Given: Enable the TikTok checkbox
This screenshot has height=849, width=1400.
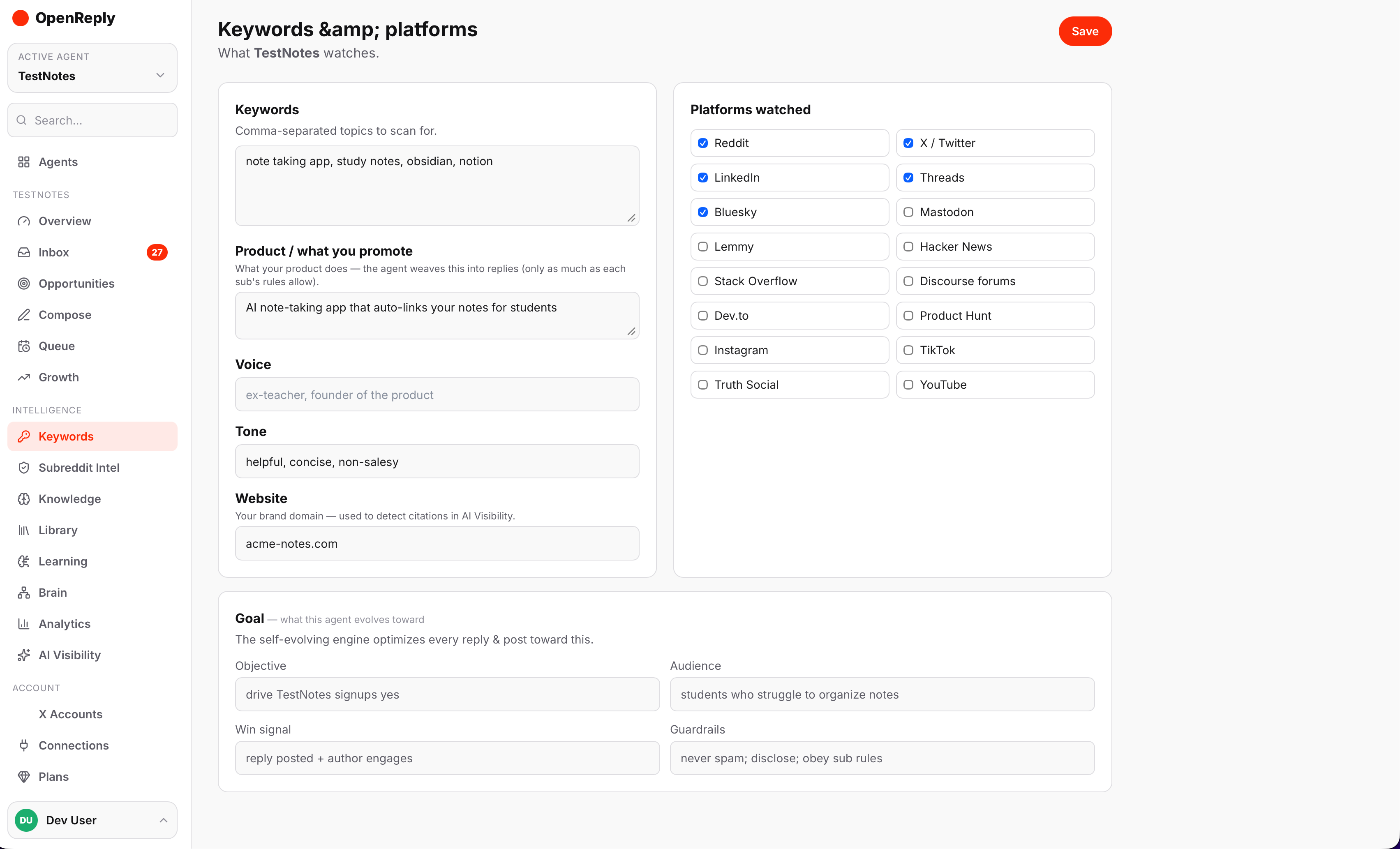Looking at the screenshot, I should (x=908, y=351).
